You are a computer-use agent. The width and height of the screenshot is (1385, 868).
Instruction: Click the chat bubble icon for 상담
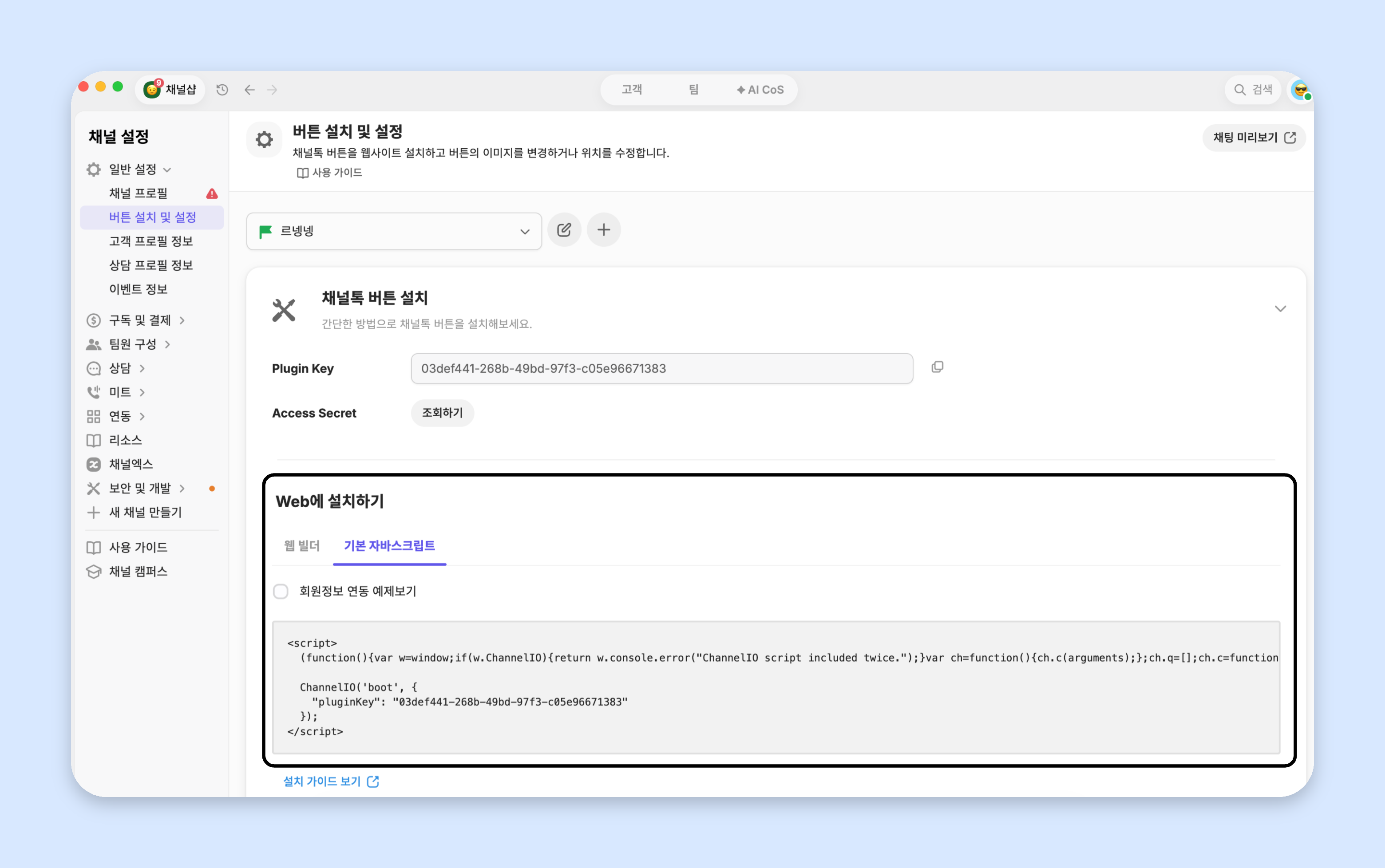click(x=94, y=369)
